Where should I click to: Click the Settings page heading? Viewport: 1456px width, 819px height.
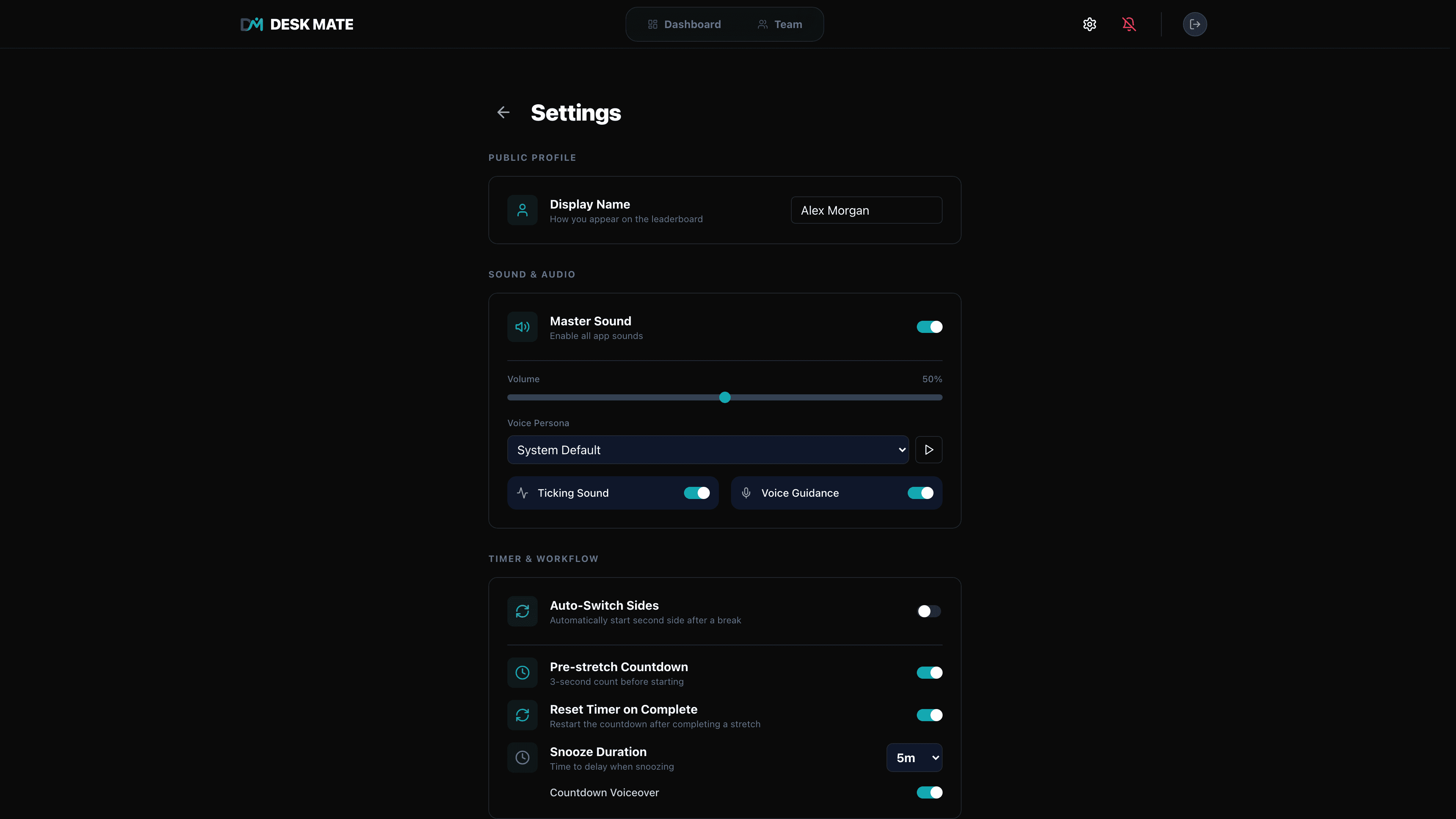click(x=576, y=113)
